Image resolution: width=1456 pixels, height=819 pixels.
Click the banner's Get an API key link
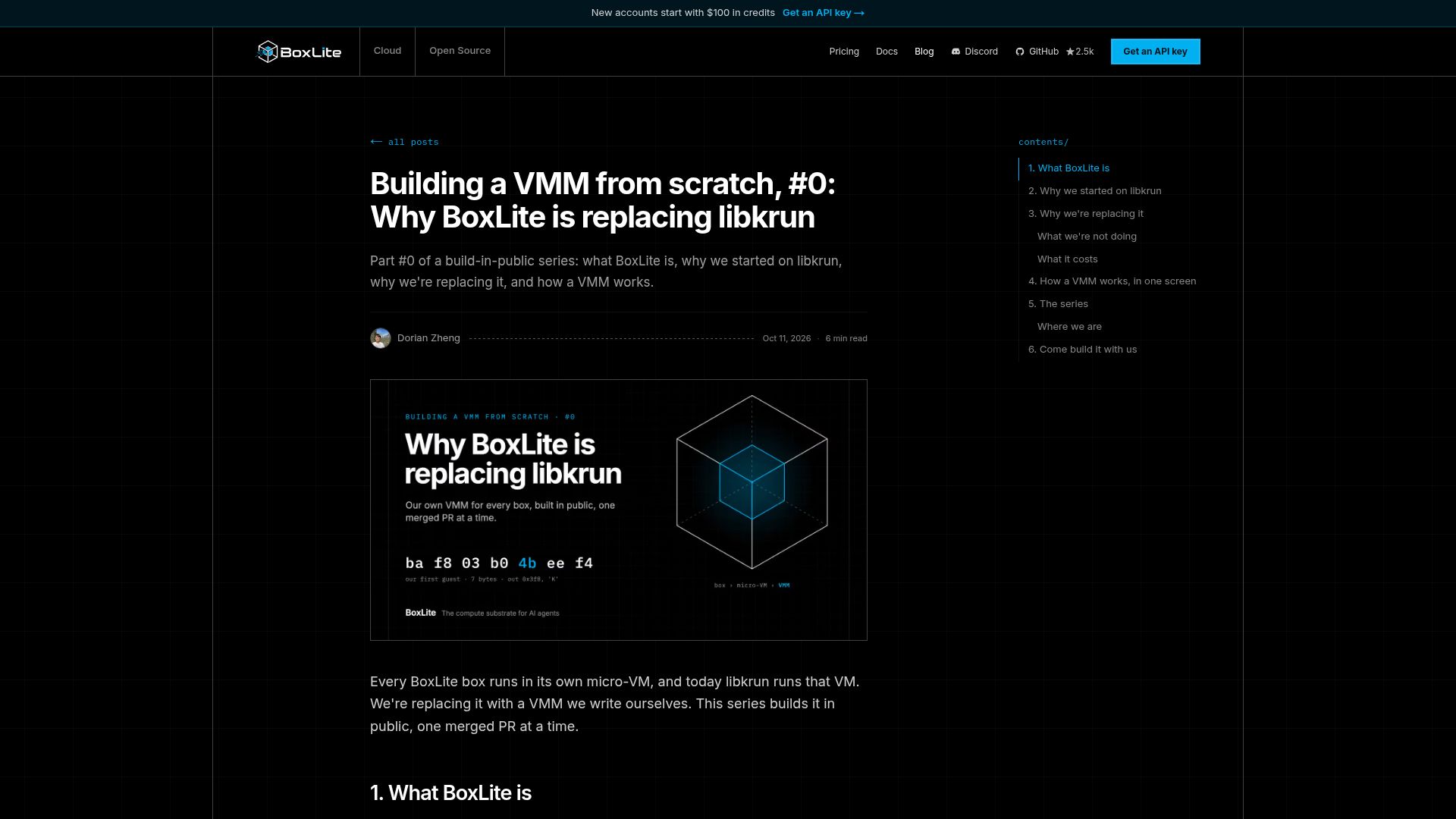pos(824,13)
